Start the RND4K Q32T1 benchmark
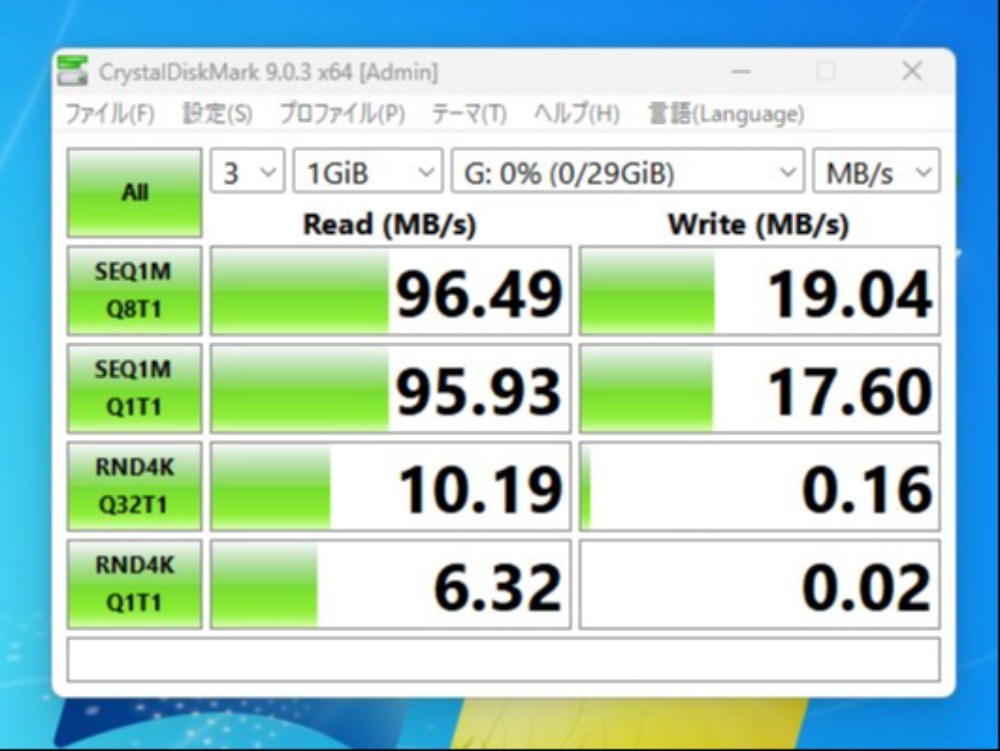This screenshot has height=751, width=1000. pyautogui.click(x=135, y=486)
